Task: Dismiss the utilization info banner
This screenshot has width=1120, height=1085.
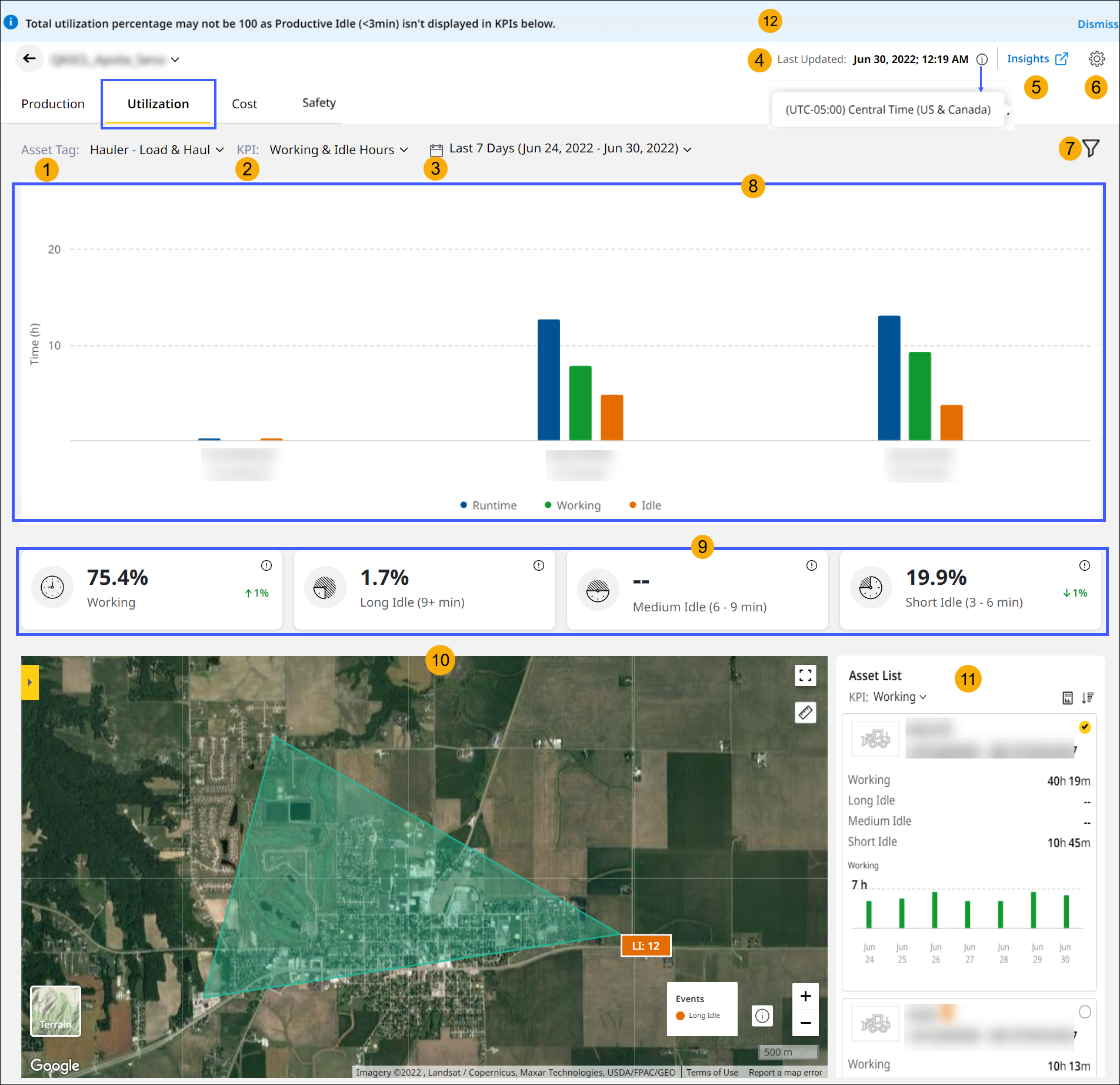Action: (x=1097, y=24)
